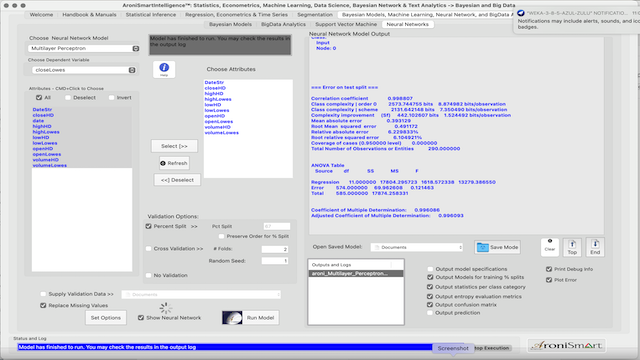Enable Output prediction checkbox
This screenshot has width=640, height=360.
point(430,313)
